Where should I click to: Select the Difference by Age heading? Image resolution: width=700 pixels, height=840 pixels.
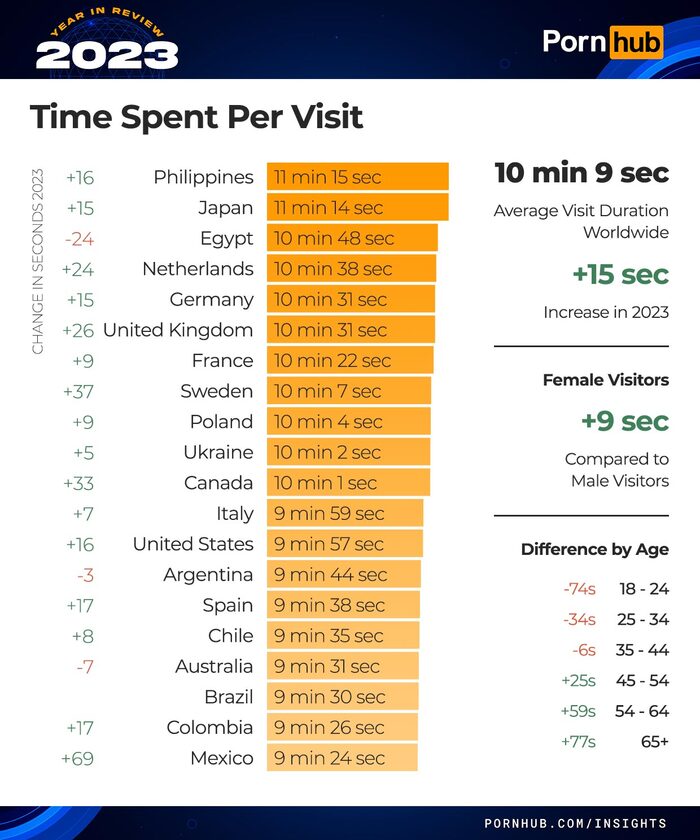[594, 549]
